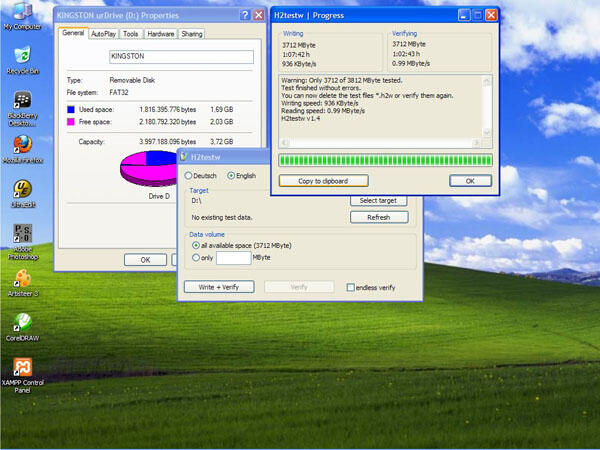Click the Select target button
600x450 pixels.
click(x=378, y=201)
